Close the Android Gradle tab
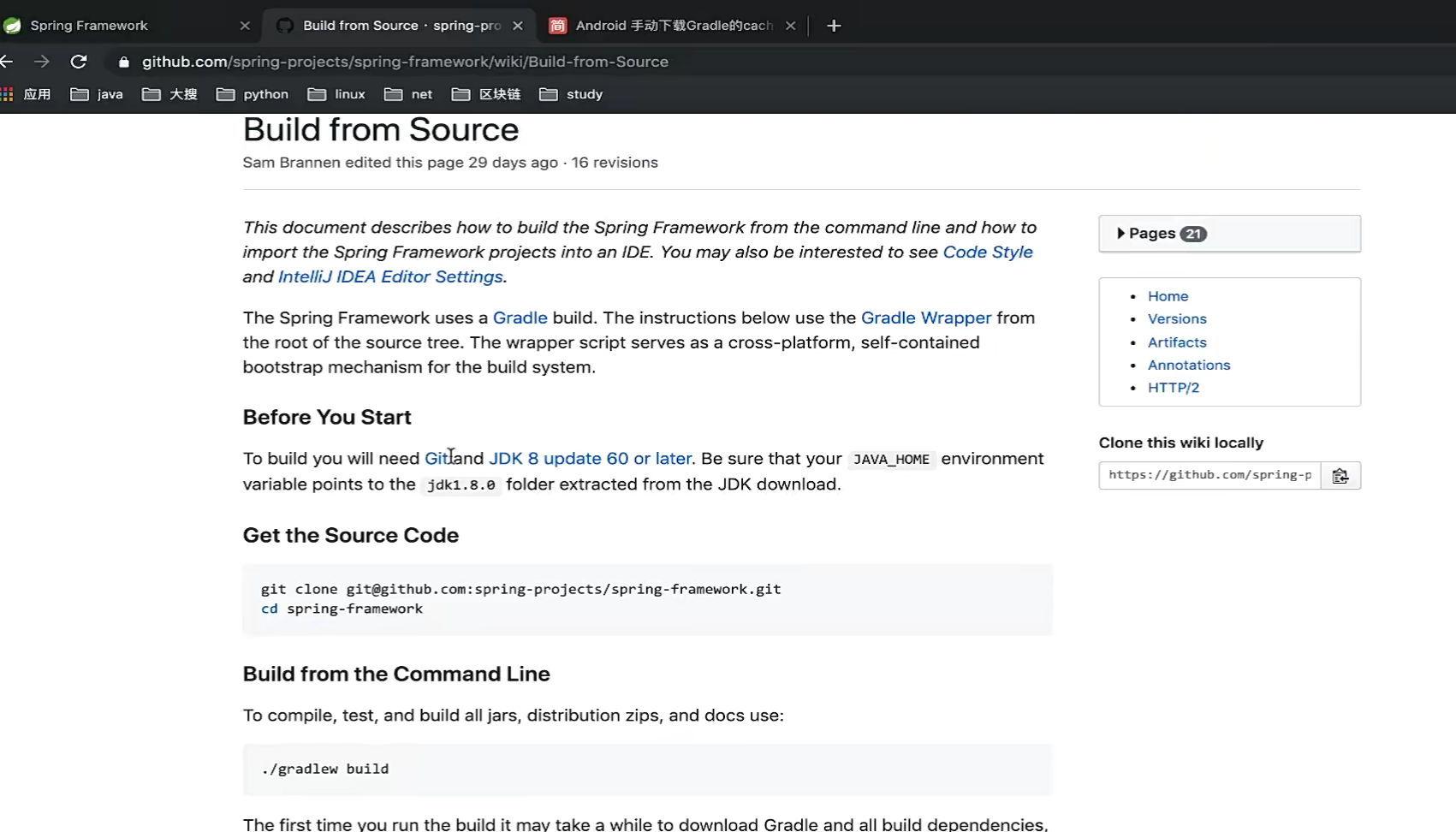 790,26
